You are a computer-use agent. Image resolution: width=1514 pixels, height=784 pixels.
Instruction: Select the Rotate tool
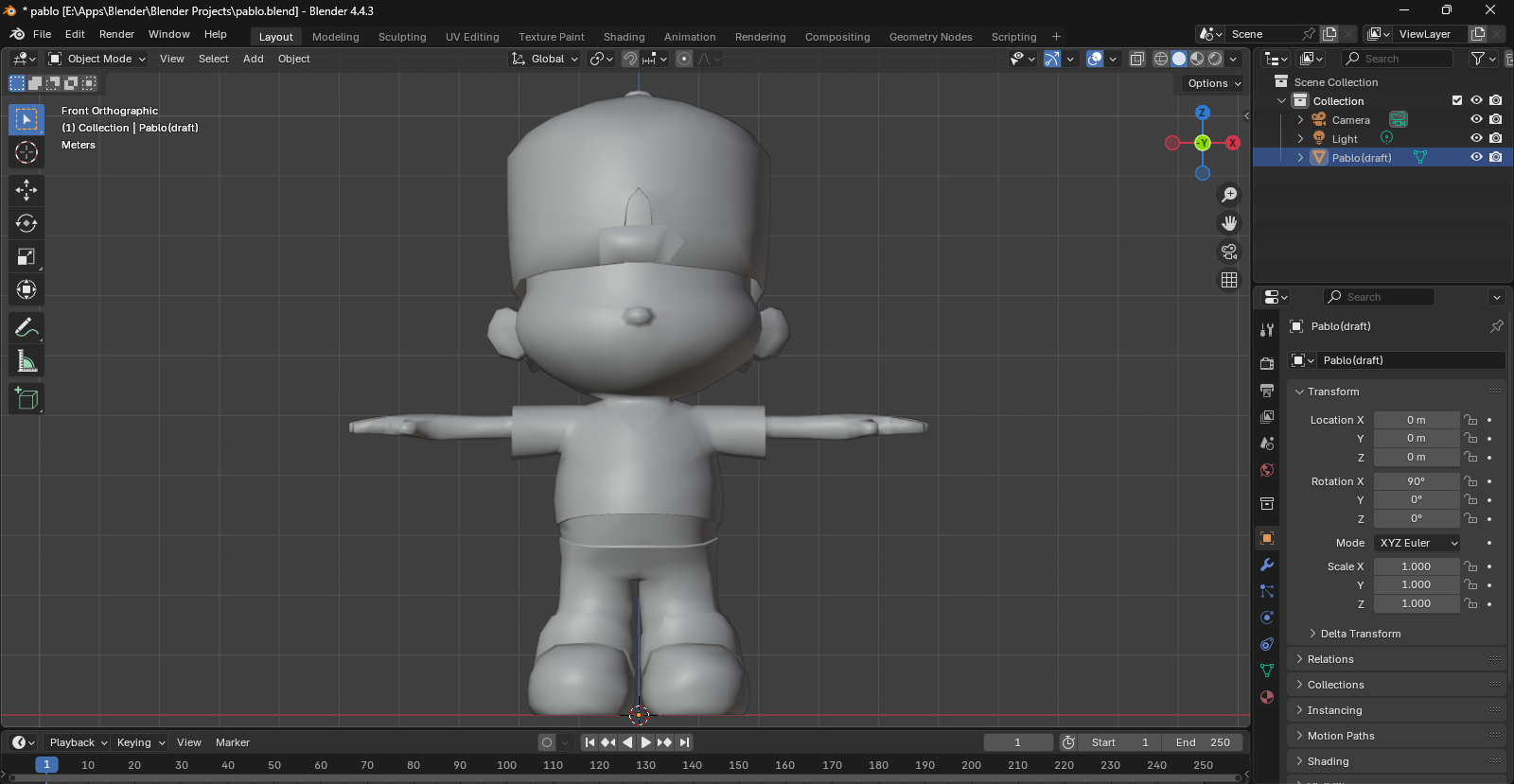[x=26, y=223]
